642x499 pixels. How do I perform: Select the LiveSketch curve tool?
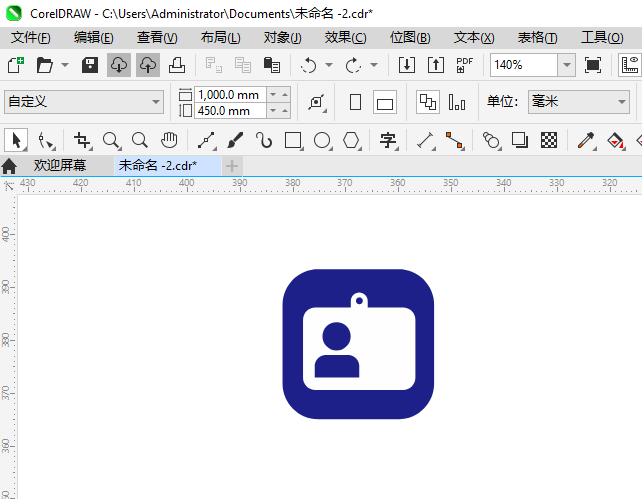coord(264,140)
